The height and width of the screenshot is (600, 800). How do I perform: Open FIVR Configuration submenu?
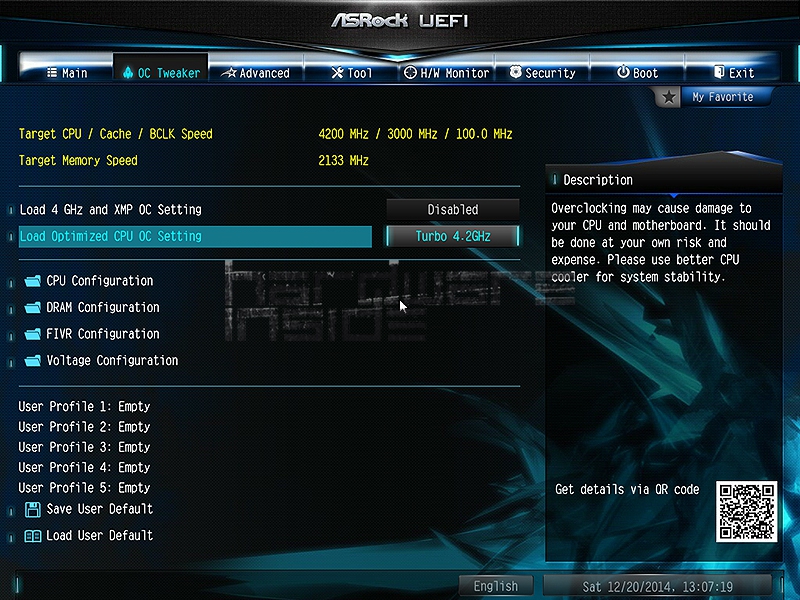click(x=103, y=334)
